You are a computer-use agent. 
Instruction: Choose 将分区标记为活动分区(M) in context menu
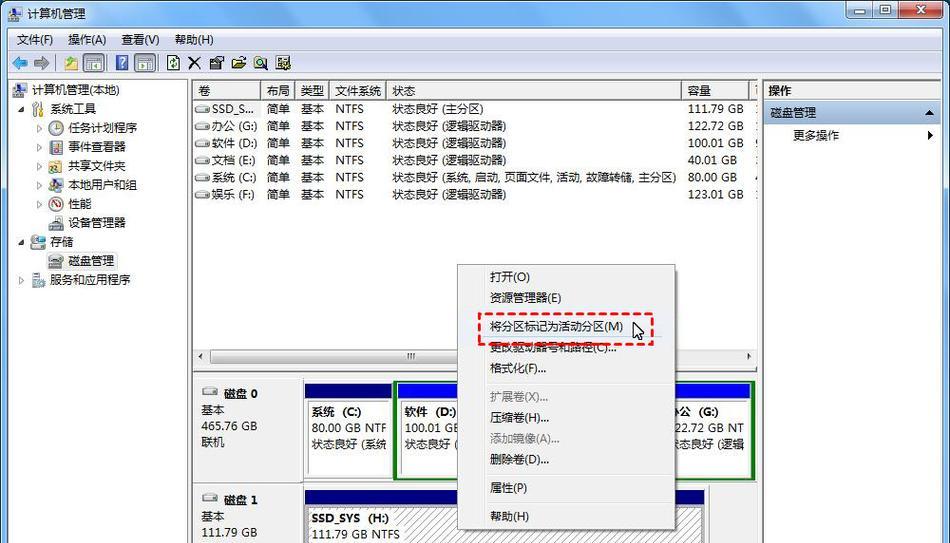566,327
